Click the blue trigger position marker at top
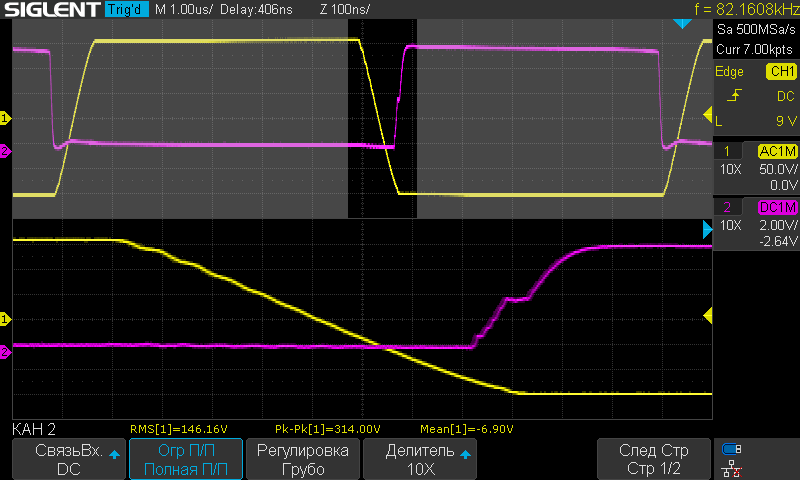800x480 pixels. [682, 23]
